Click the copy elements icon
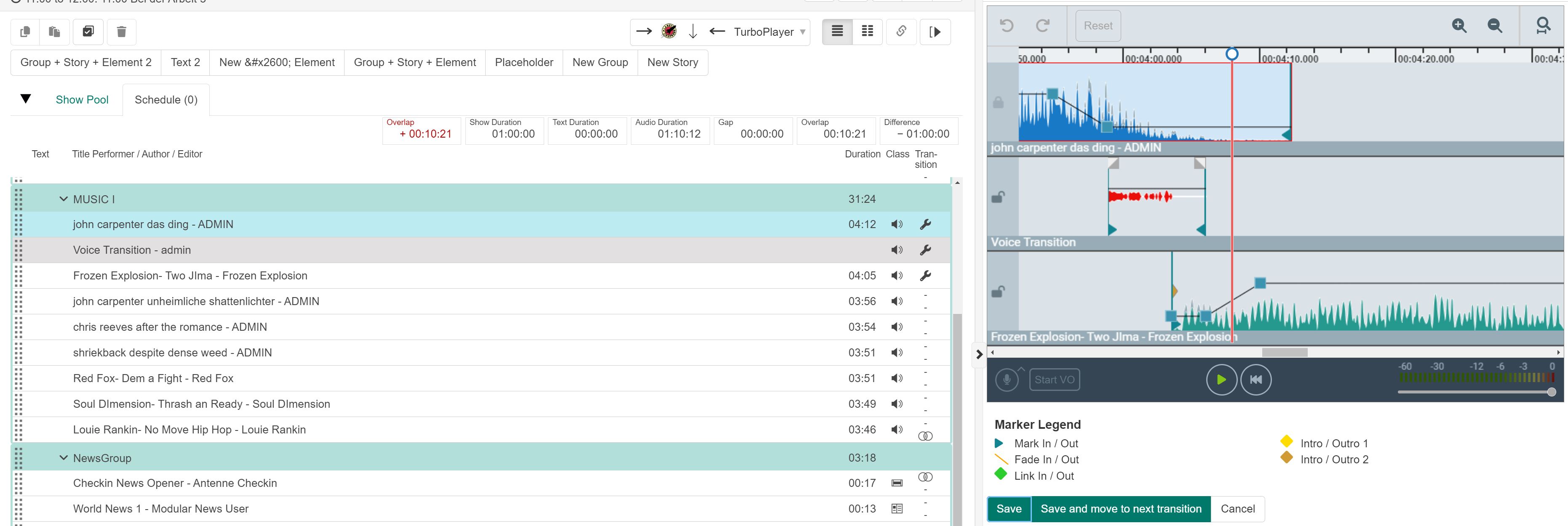The width and height of the screenshot is (1568, 526). [25, 32]
